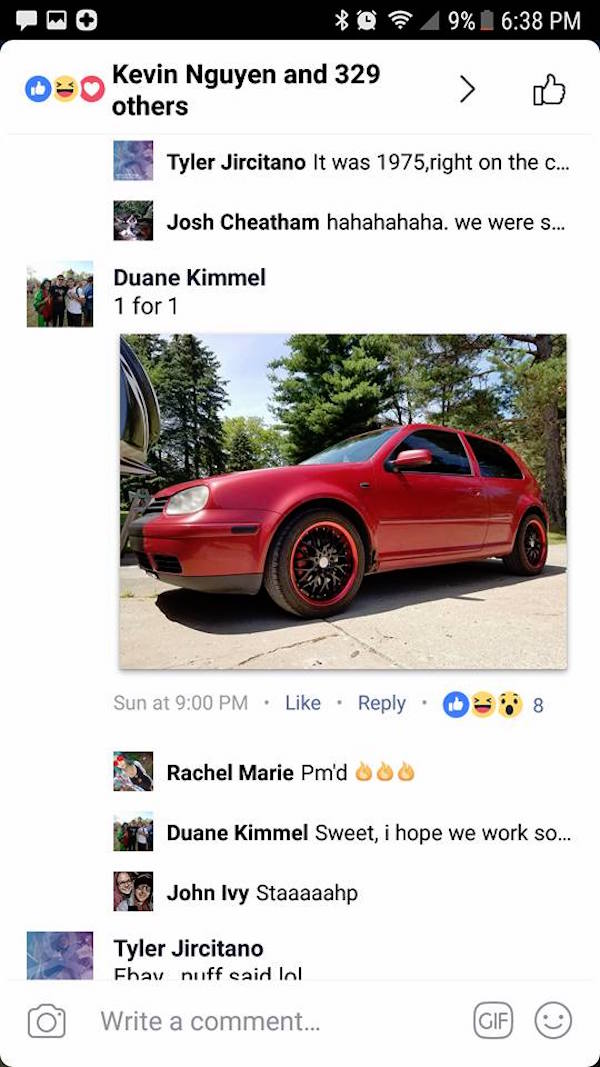
Task: Like Duane Kimmel's 1 for 1 comment
Action: pyautogui.click(x=303, y=703)
